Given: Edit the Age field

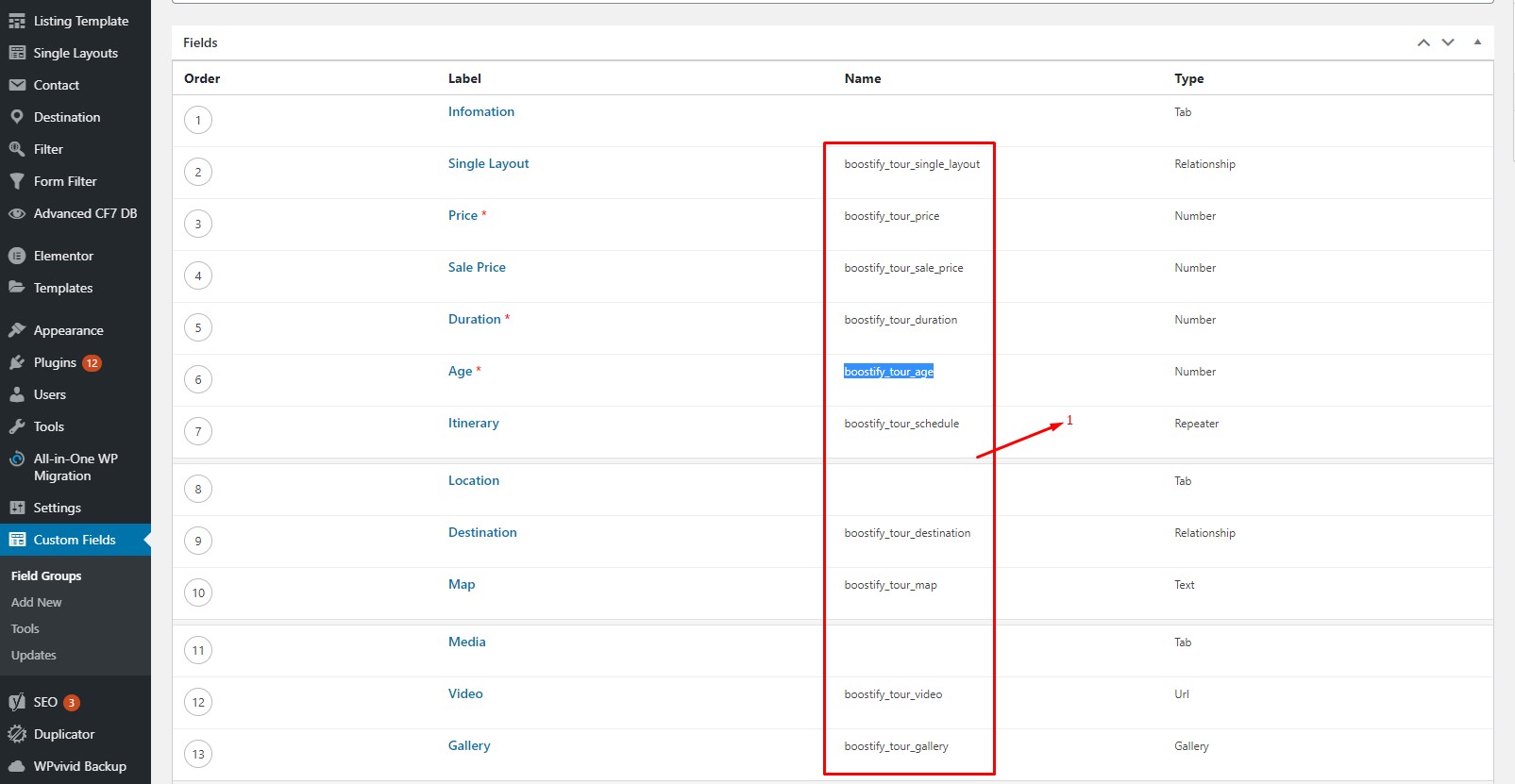Looking at the screenshot, I should (461, 371).
